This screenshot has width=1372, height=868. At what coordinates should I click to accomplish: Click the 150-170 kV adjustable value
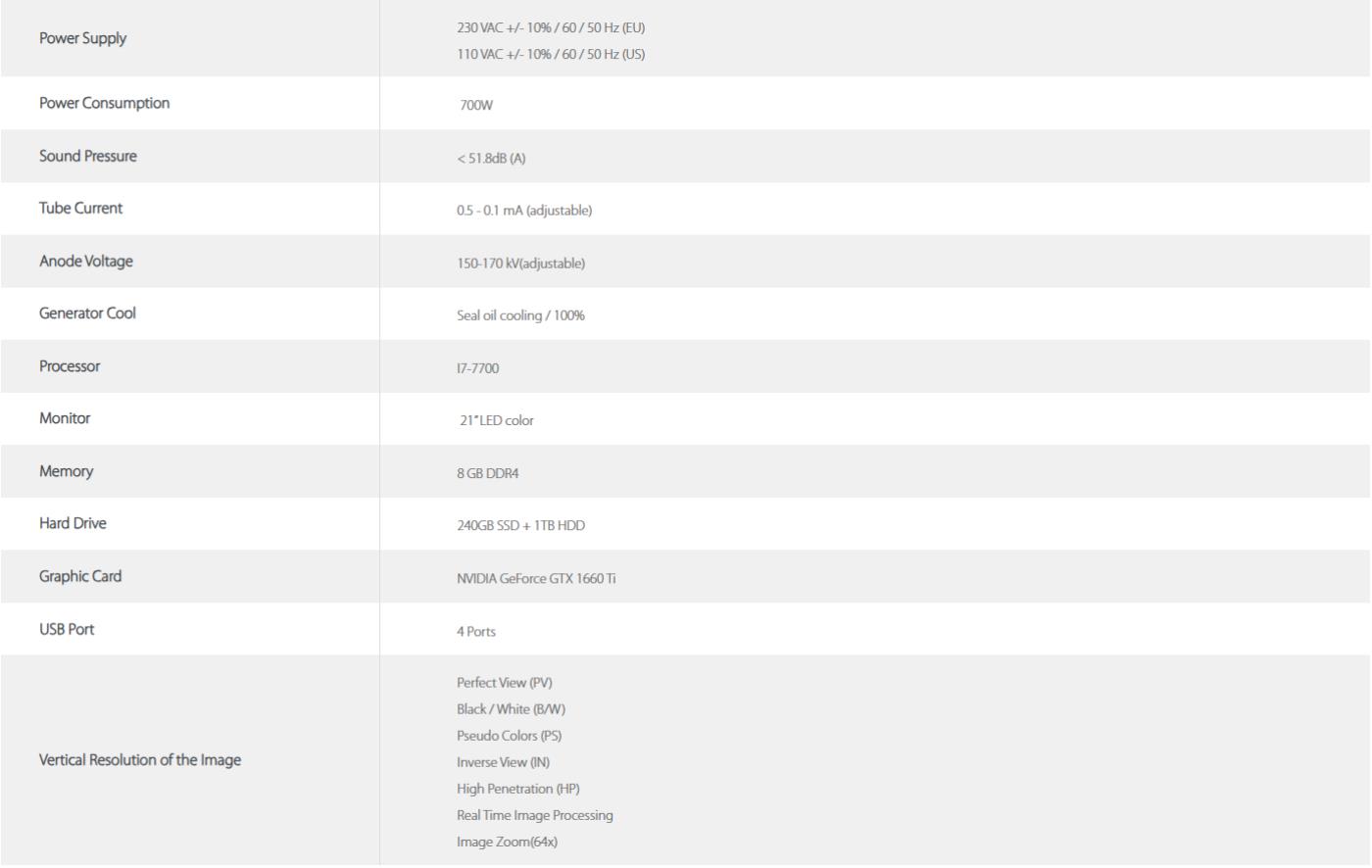pyautogui.click(x=520, y=264)
